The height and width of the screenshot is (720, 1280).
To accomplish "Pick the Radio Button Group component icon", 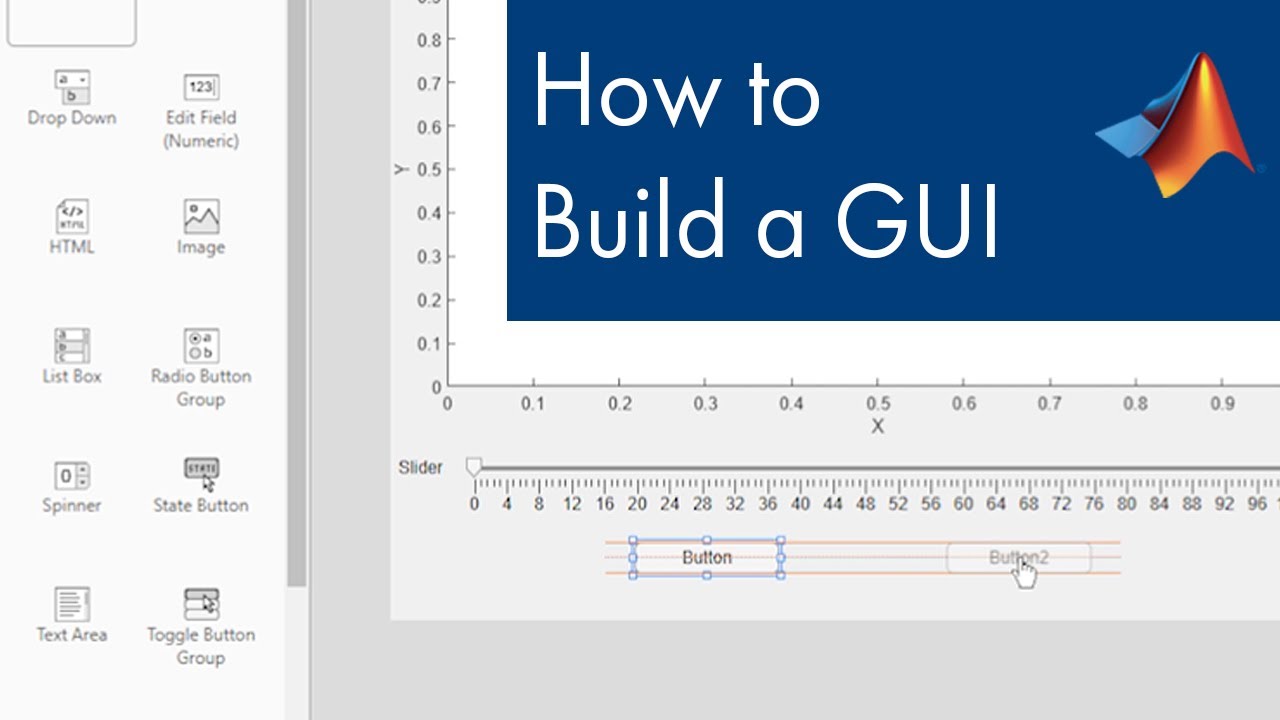I will [201, 345].
